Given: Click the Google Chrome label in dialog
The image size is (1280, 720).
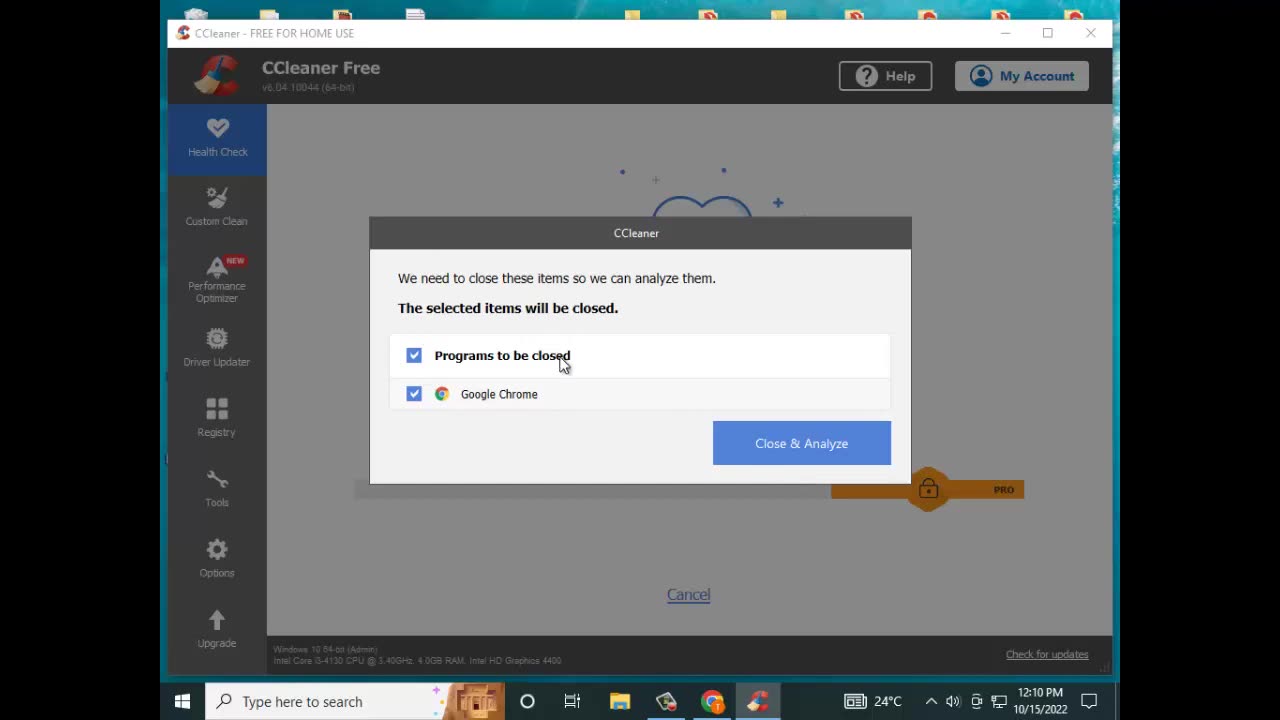Looking at the screenshot, I should (x=499, y=394).
